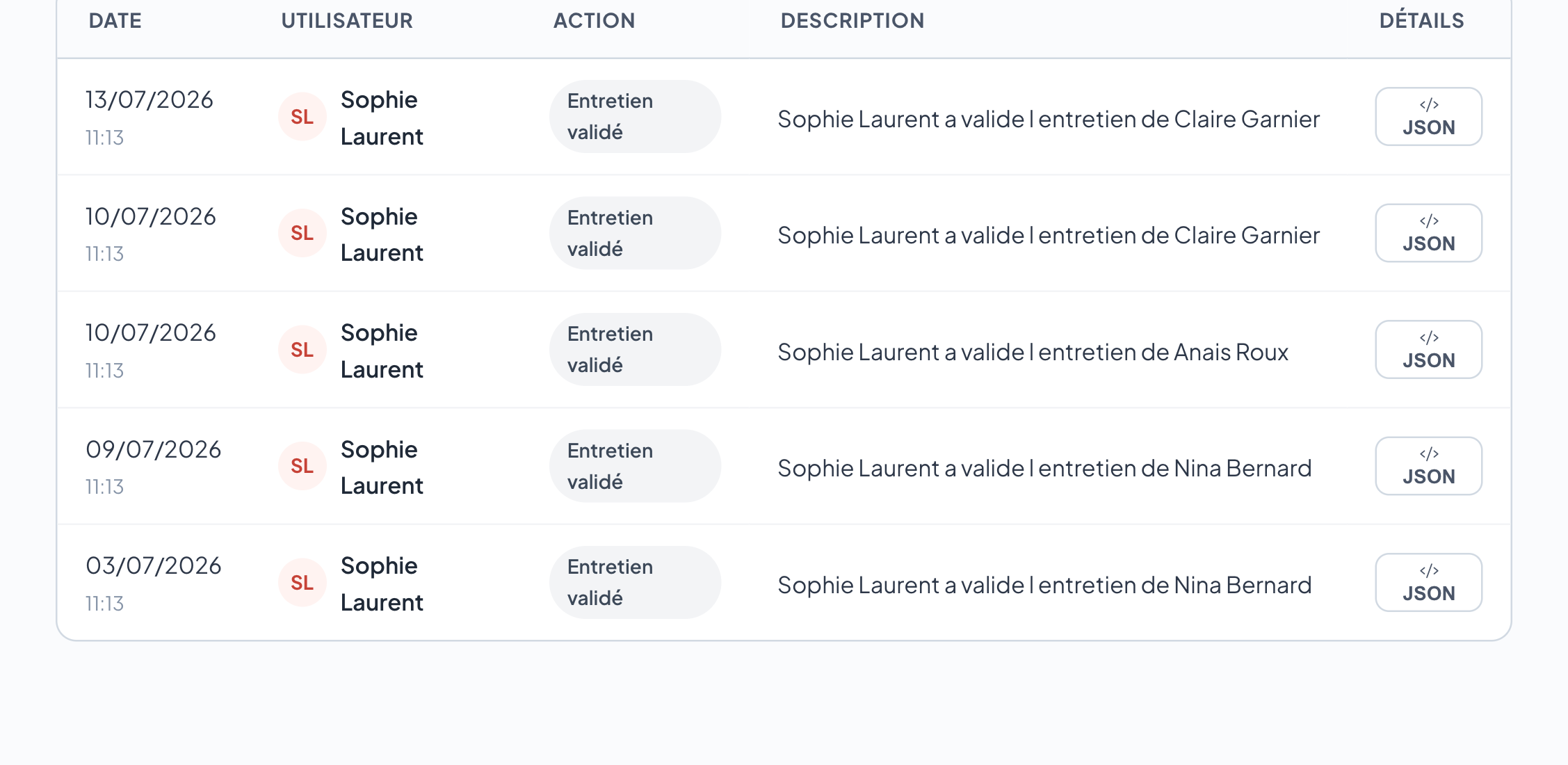Select the Anais Roux description text
Screen dimensions: 1568x765
pyautogui.click(x=1033, y=352)
